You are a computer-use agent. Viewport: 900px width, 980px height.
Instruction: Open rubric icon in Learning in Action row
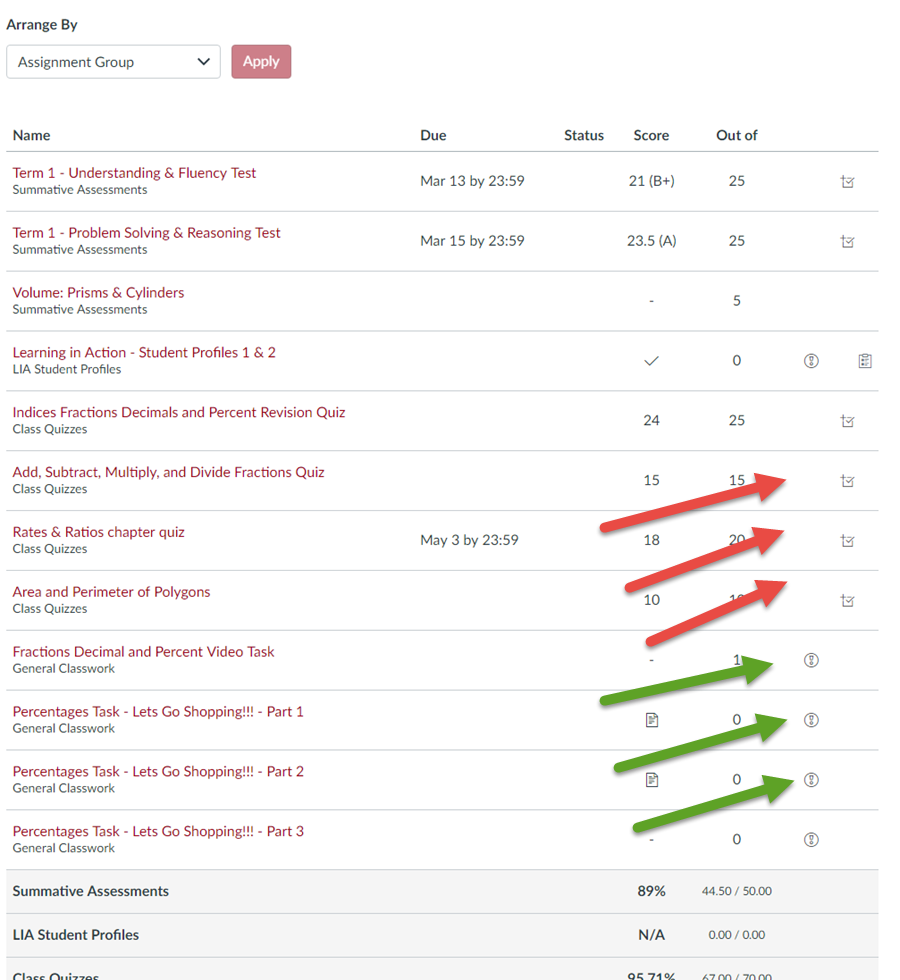coord(865,361)
